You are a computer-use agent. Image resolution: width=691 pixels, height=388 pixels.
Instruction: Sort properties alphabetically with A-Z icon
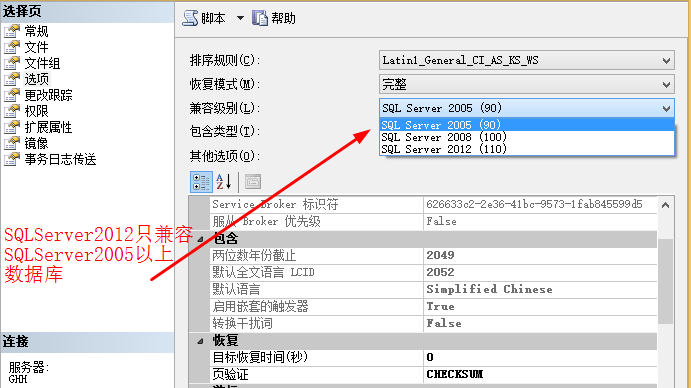coord(224,182)
